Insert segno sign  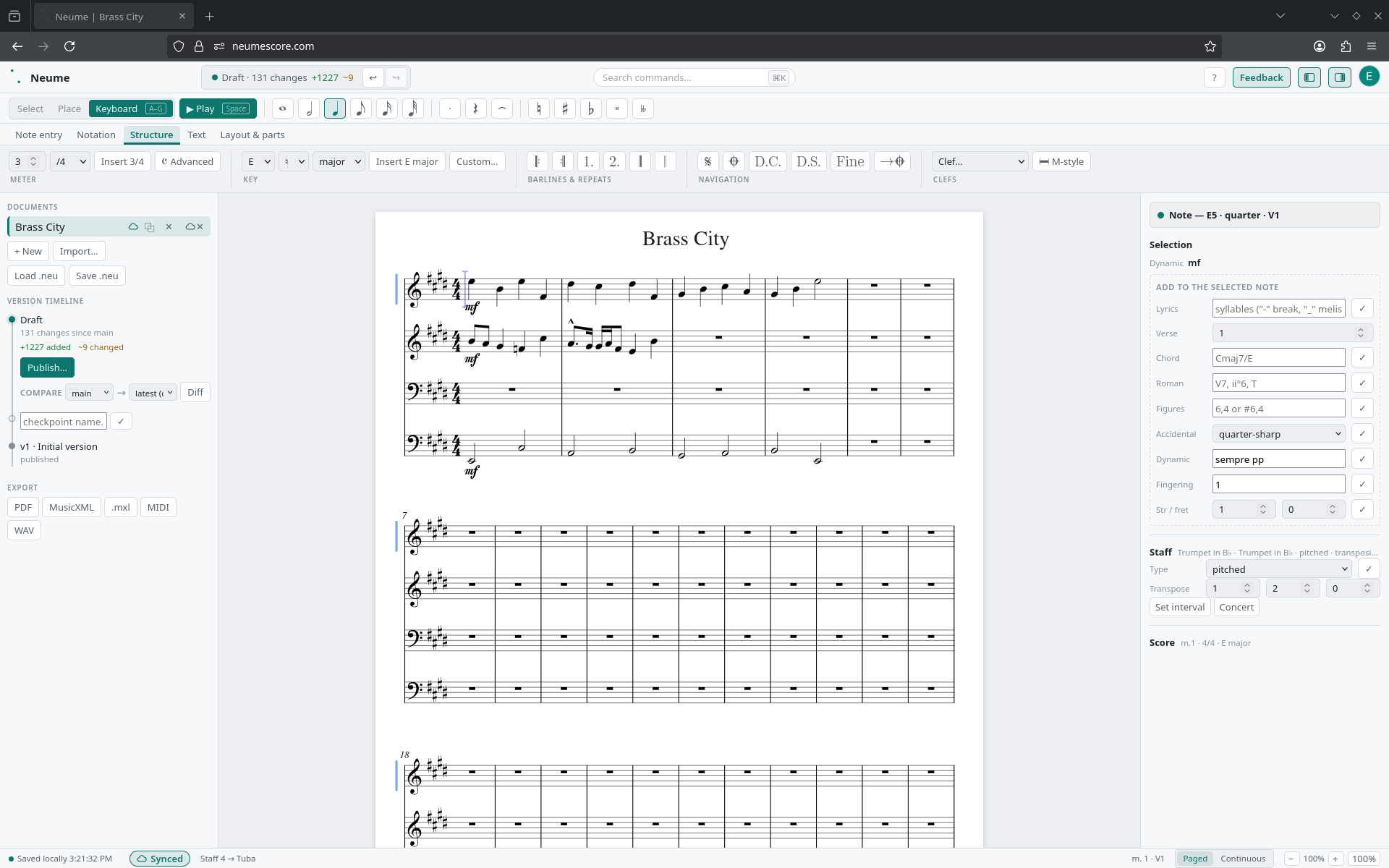coord(708,161)
